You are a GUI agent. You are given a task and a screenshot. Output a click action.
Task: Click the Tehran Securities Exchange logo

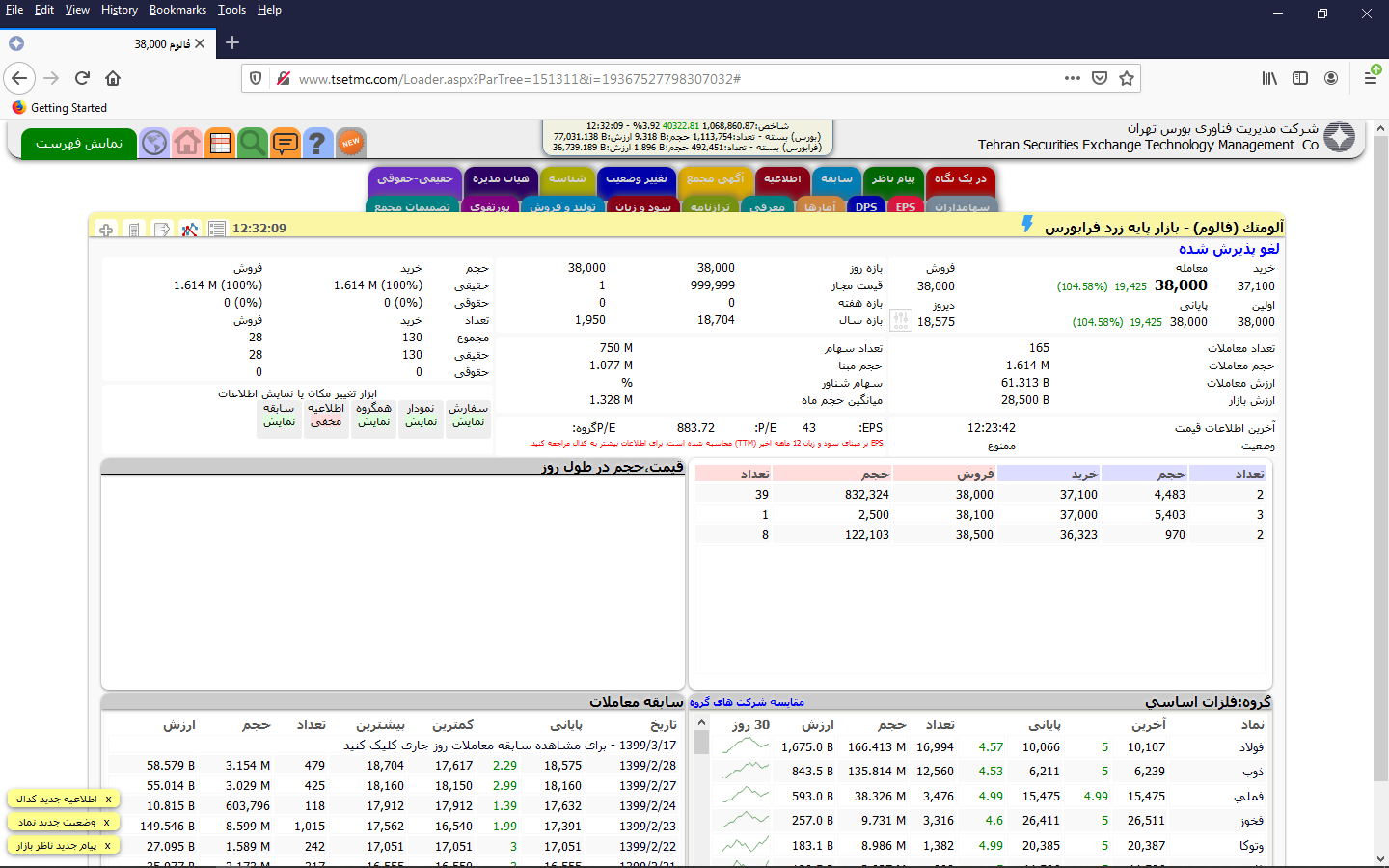[x=1339, y=137]
